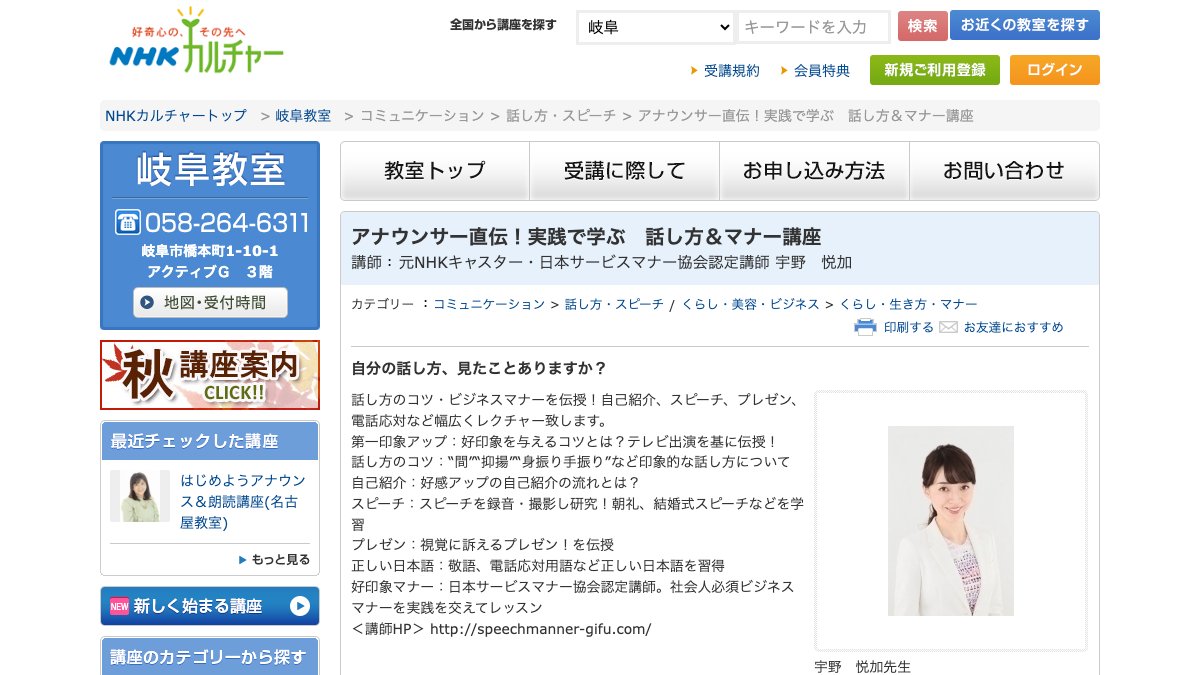The image size is (1200, 675).
Task: Click the 検索 button
Action: [923, 26]
